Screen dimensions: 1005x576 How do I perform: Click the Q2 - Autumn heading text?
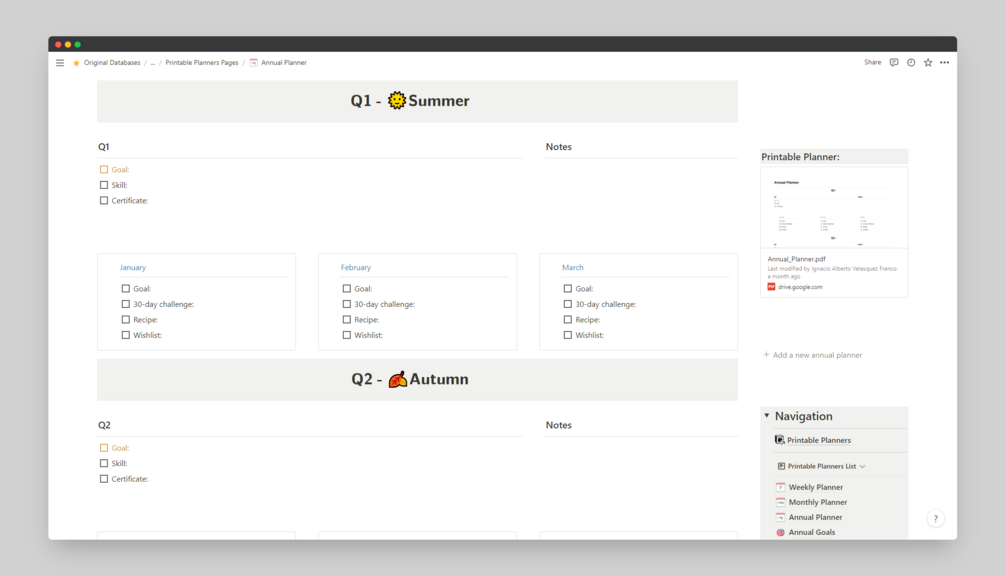coord(410,379)
